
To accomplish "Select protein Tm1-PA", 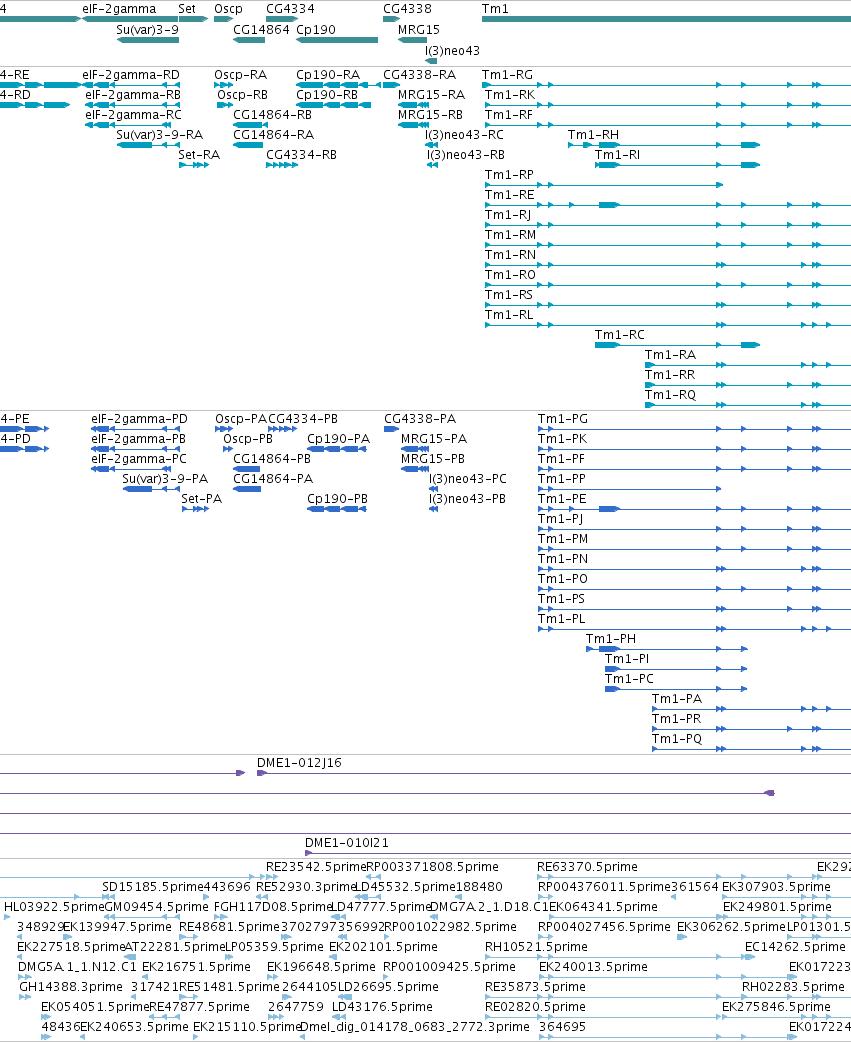I will coord(751,709).
